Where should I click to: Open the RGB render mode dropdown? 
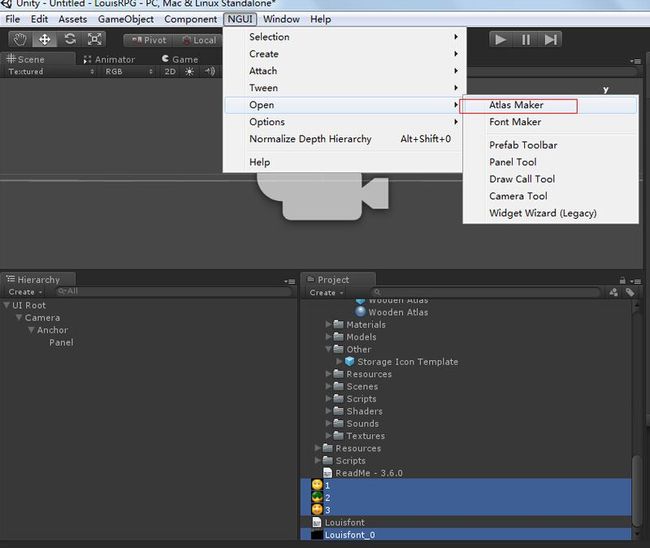pos(128,72)
